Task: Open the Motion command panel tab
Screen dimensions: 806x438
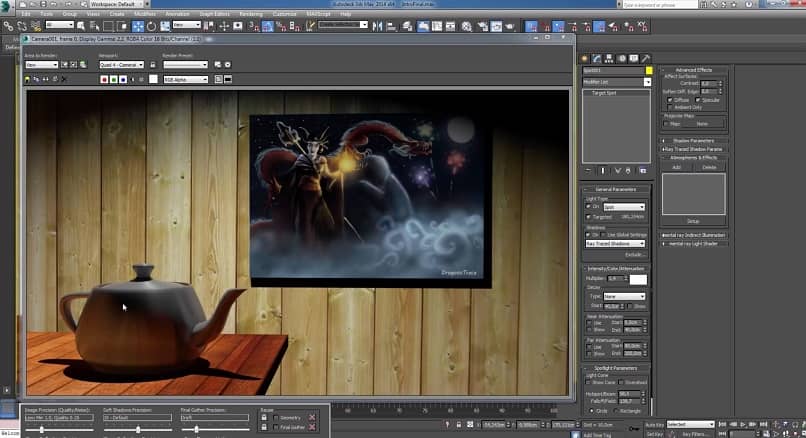Action: coord(621,59)
